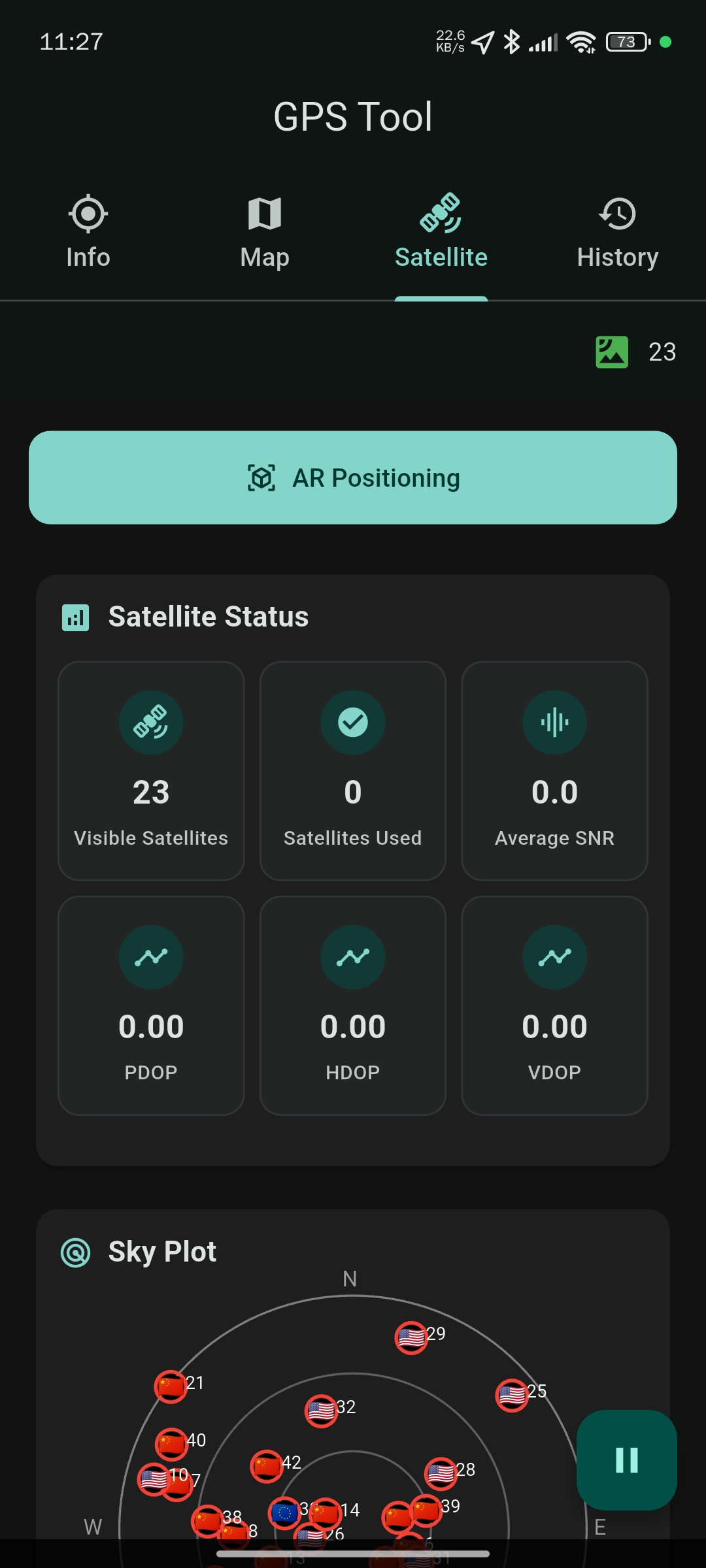Open the History tab

(617, 232)
